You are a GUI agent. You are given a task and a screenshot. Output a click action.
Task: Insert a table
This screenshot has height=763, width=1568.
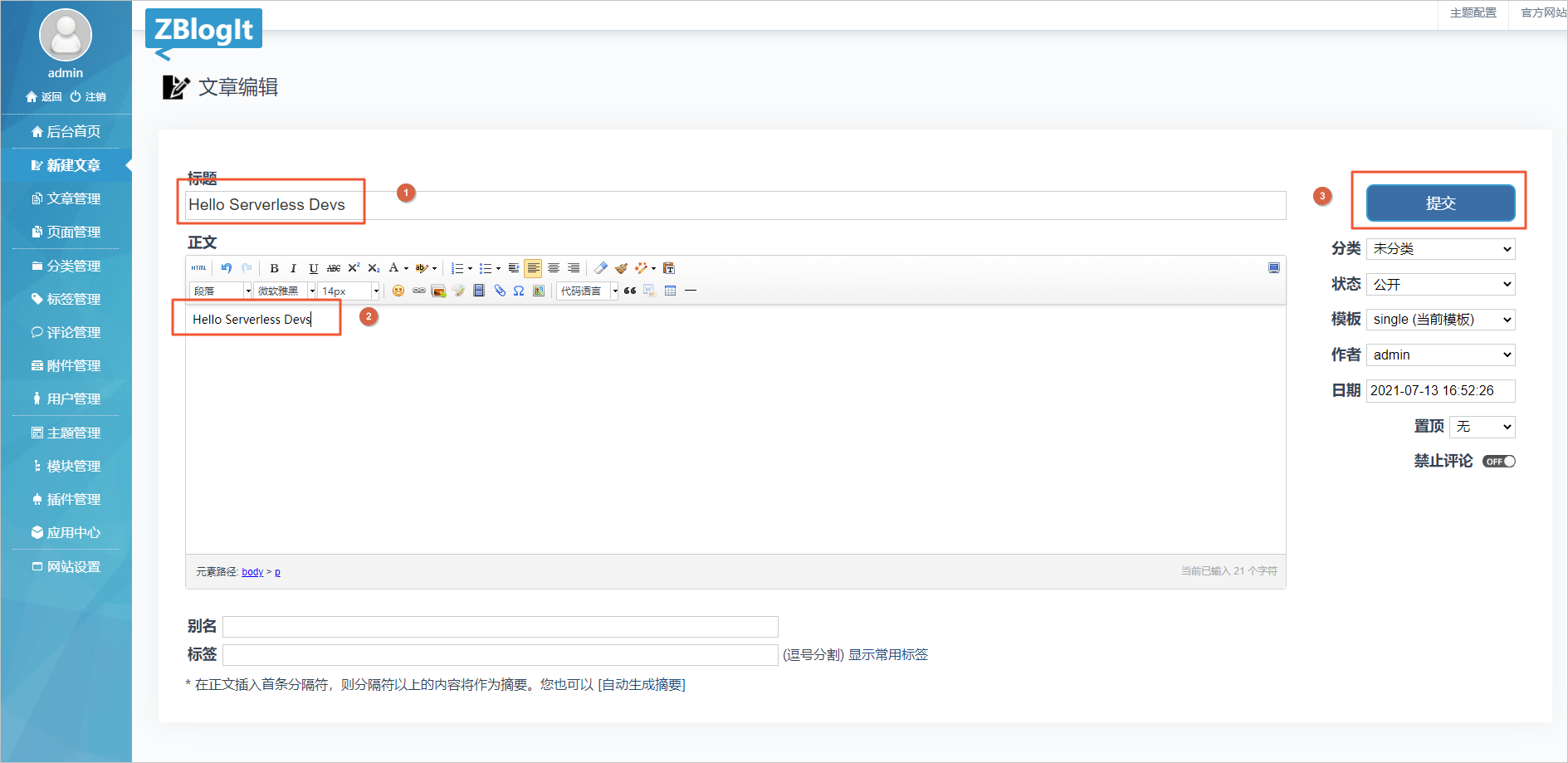click(x=670, y=291)
